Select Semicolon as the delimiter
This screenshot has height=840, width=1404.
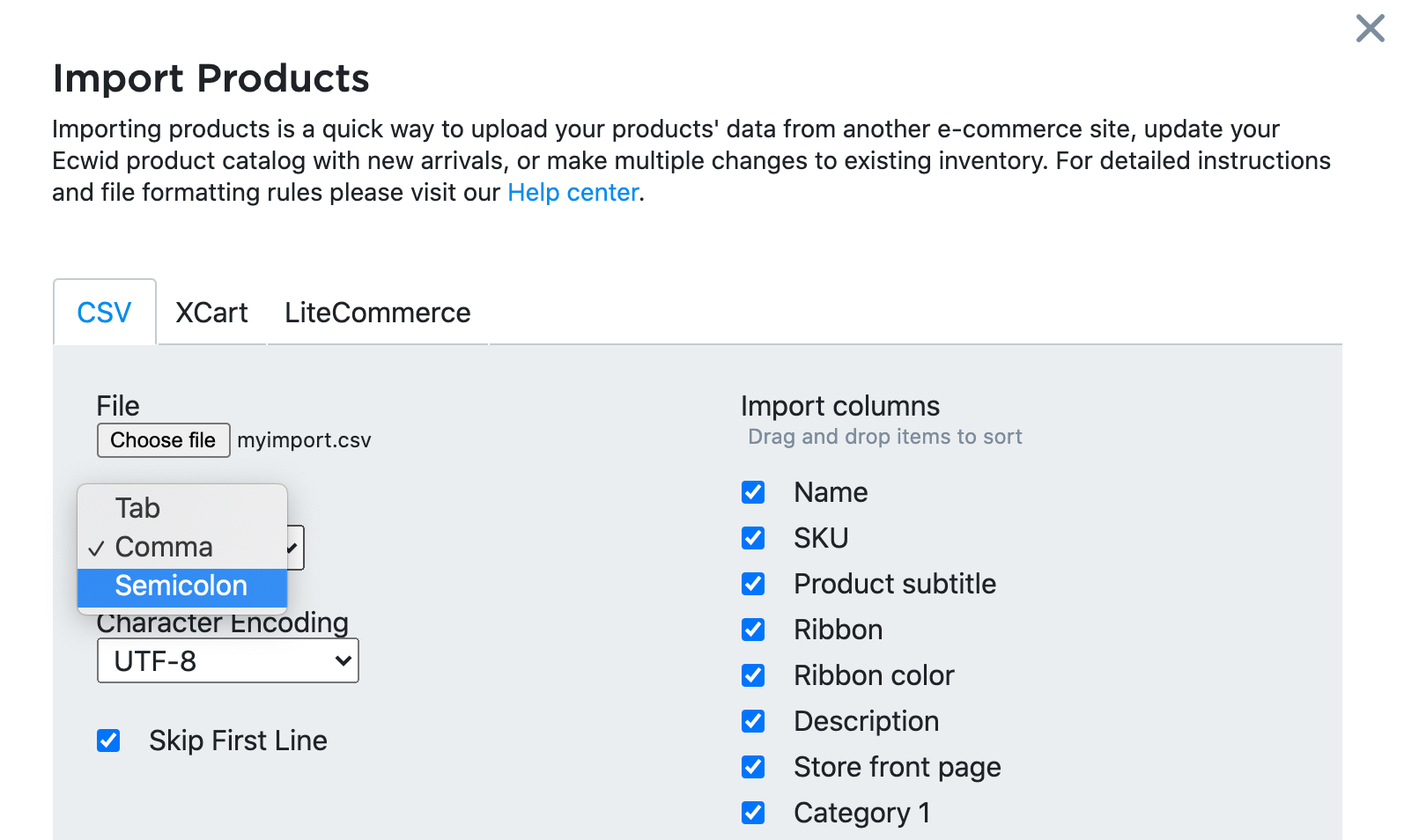pos(181,586)
